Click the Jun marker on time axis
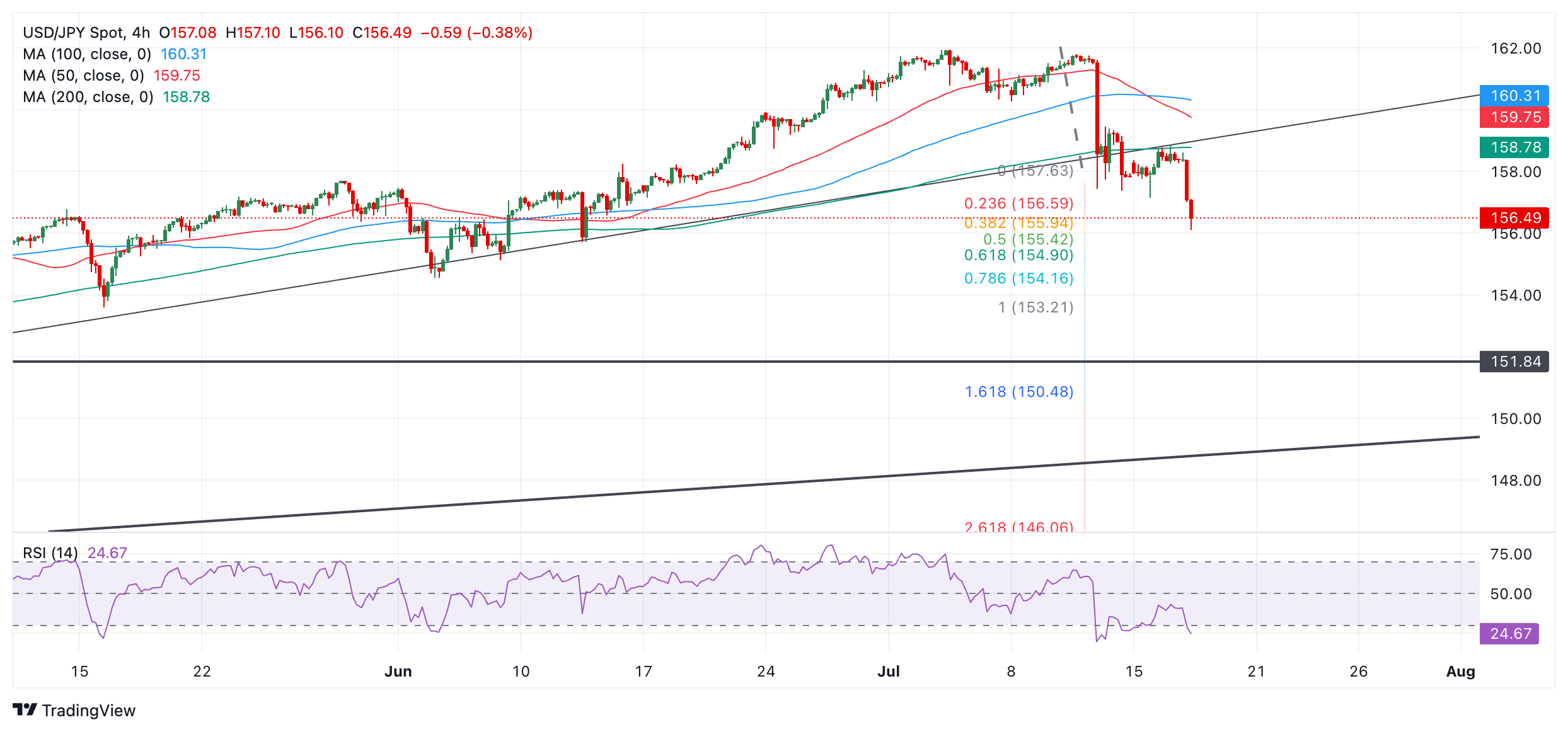 (x=398, y=672)
